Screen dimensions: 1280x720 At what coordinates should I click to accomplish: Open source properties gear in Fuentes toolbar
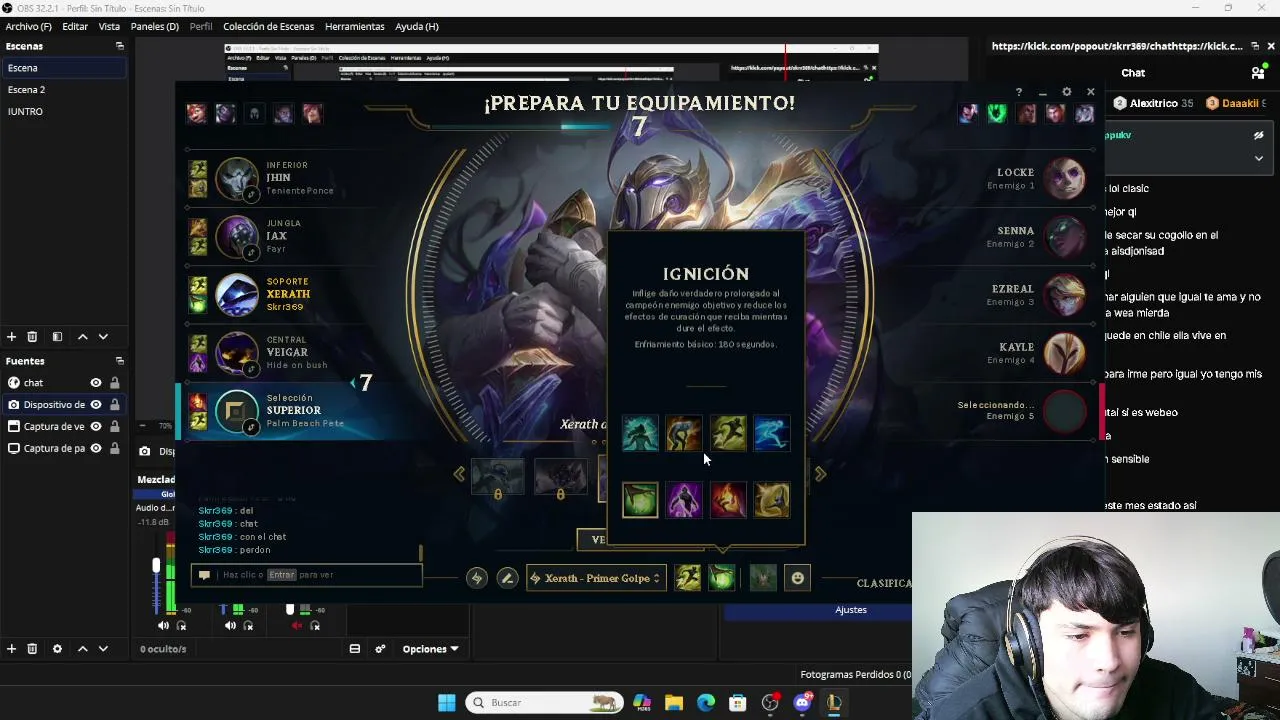(x=57, y=649)
